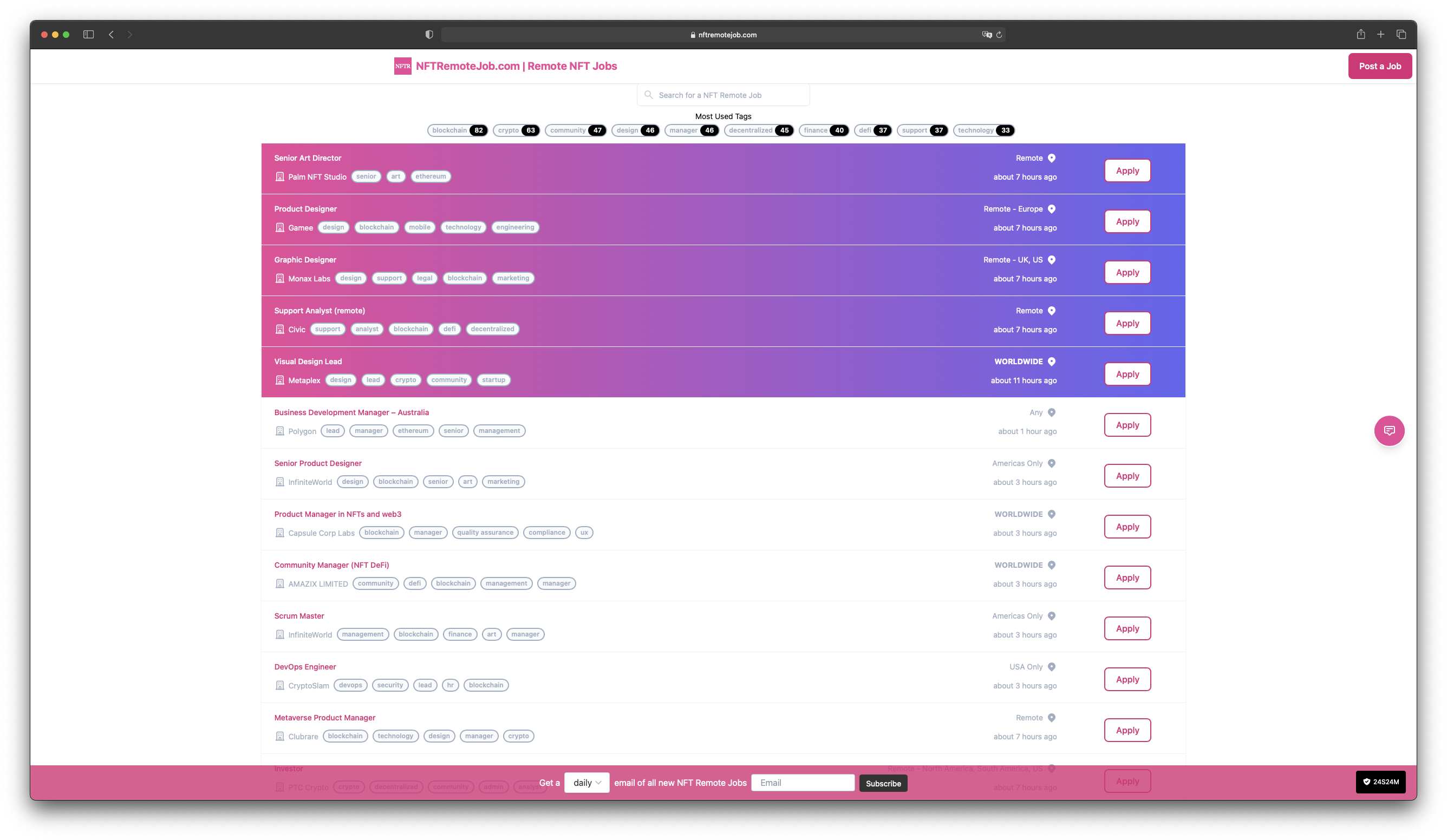Select the defi 37 most-used tag
Screen dimensions: 1447x840
point(873,130)
